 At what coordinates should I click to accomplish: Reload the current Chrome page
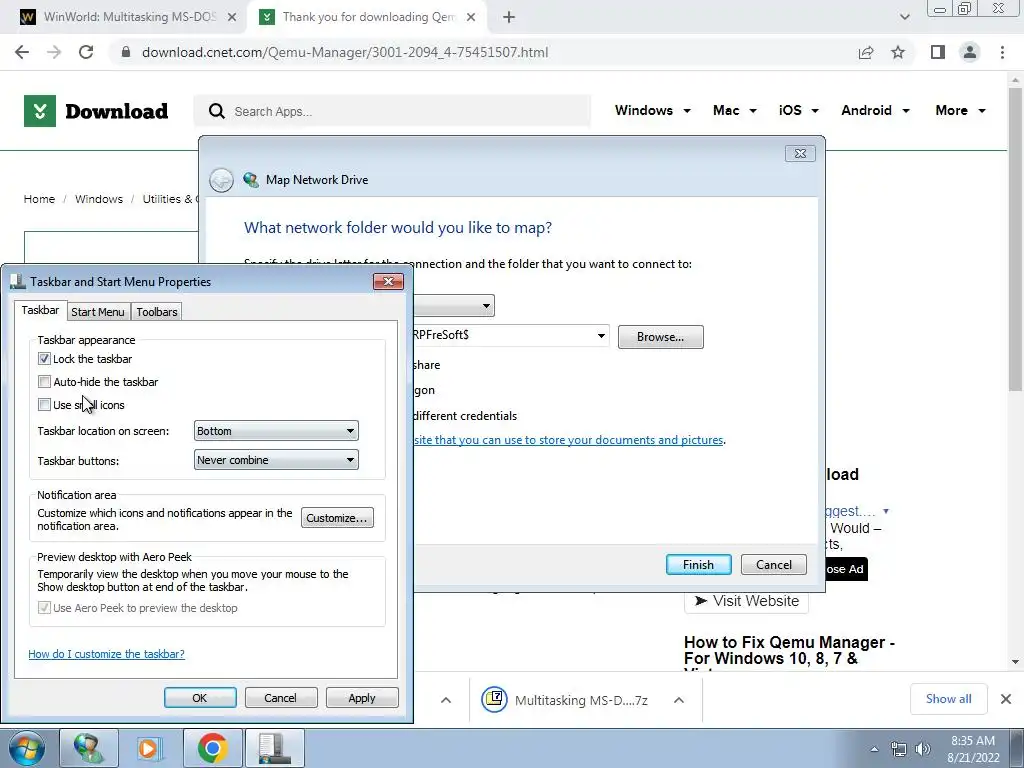tap(86, 52)
